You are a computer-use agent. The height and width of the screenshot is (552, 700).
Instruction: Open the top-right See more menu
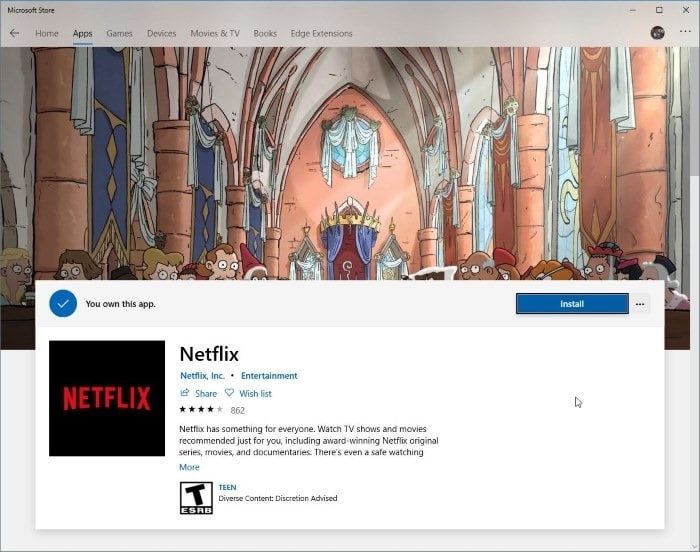(685, 32)
